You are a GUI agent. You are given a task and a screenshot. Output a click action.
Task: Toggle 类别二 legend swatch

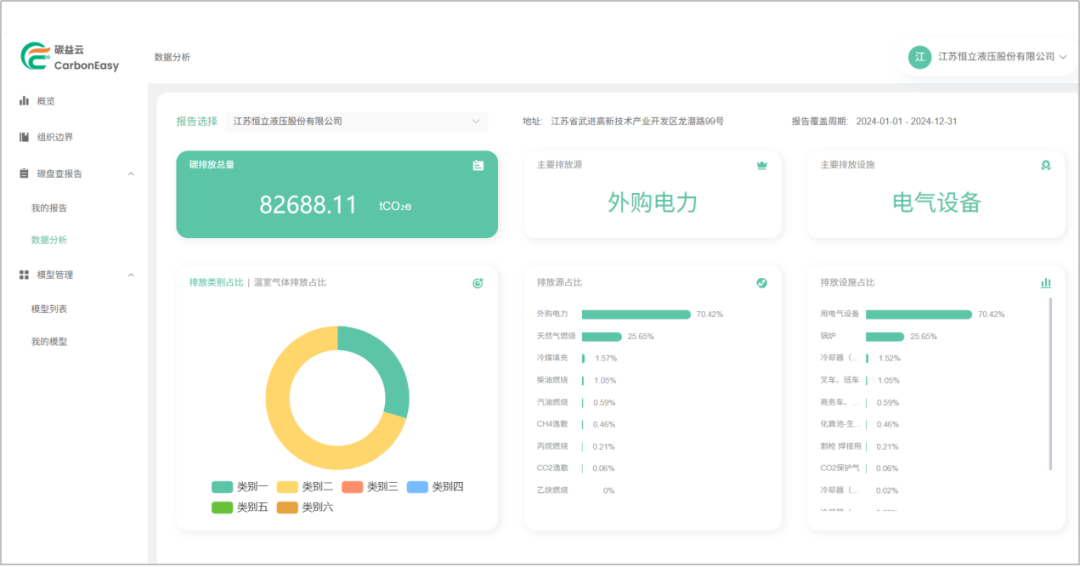pyautogui.click(x=287, y=487)
